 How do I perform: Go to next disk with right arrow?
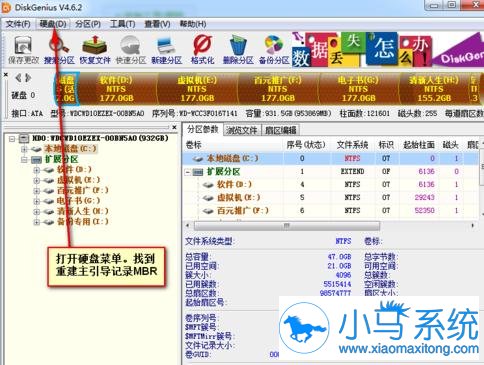(x=28, y=78)
